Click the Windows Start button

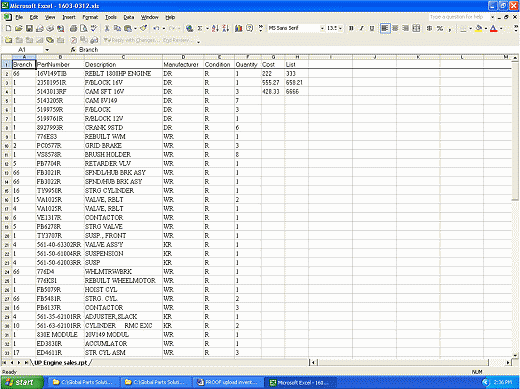coord(22,382)
